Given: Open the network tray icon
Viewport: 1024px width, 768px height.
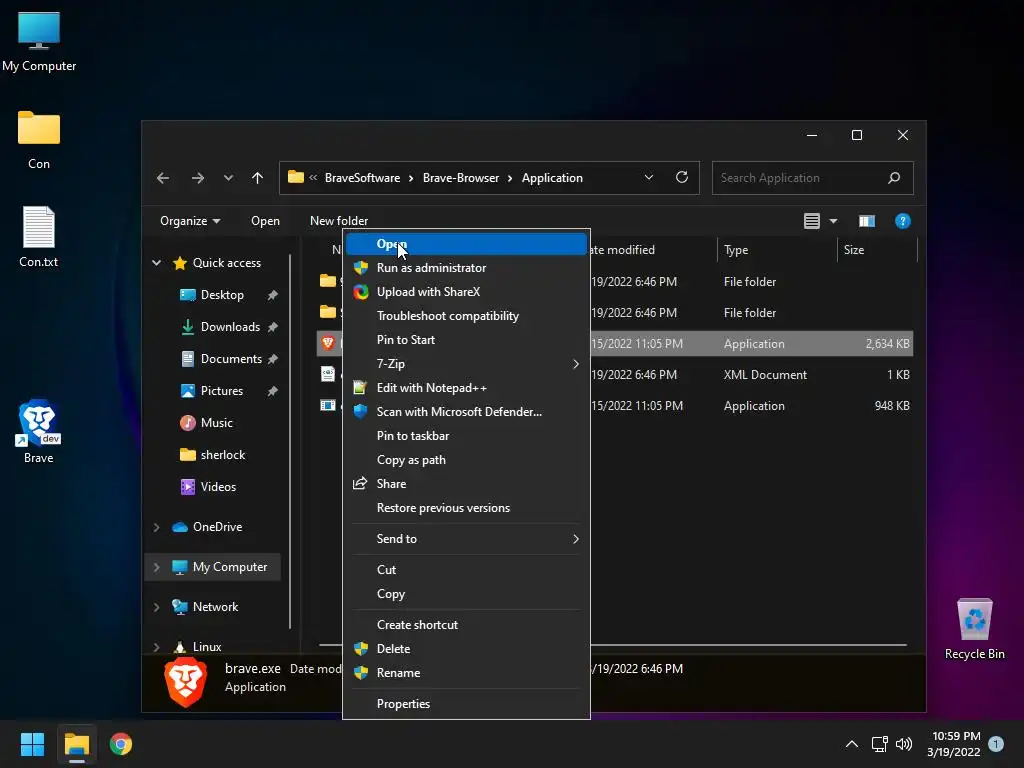Looking at the screenshot, I should [880, 744].
